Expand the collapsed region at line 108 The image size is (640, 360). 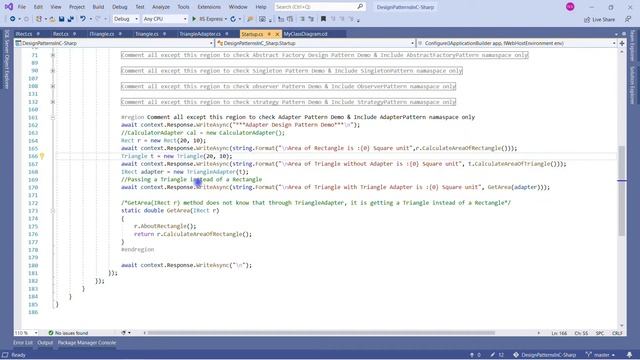coord(53,86)
